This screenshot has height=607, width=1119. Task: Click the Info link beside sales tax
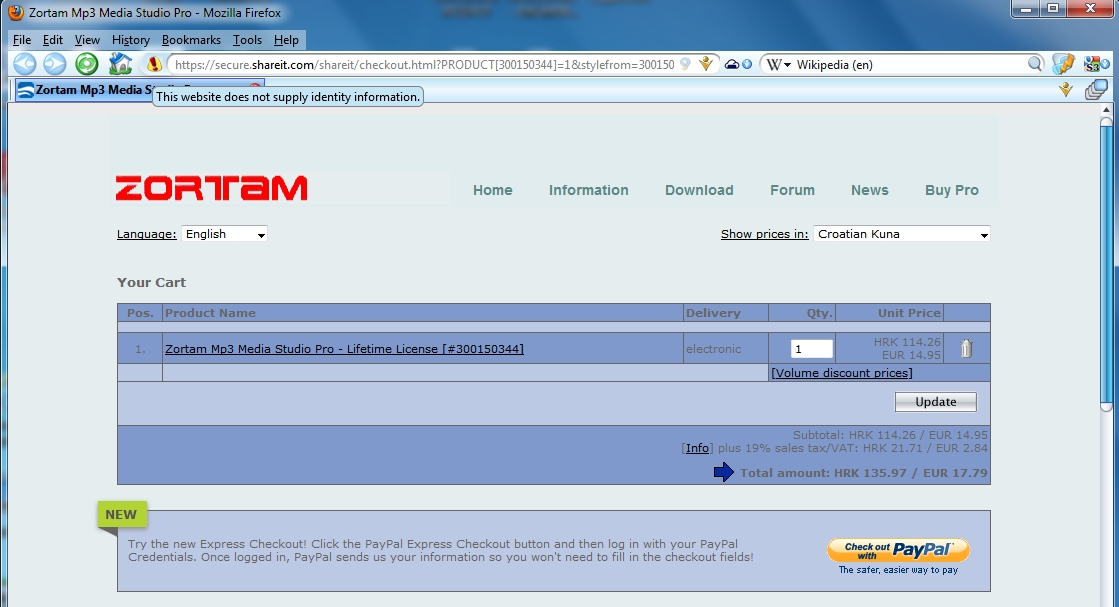coord(697,448)
